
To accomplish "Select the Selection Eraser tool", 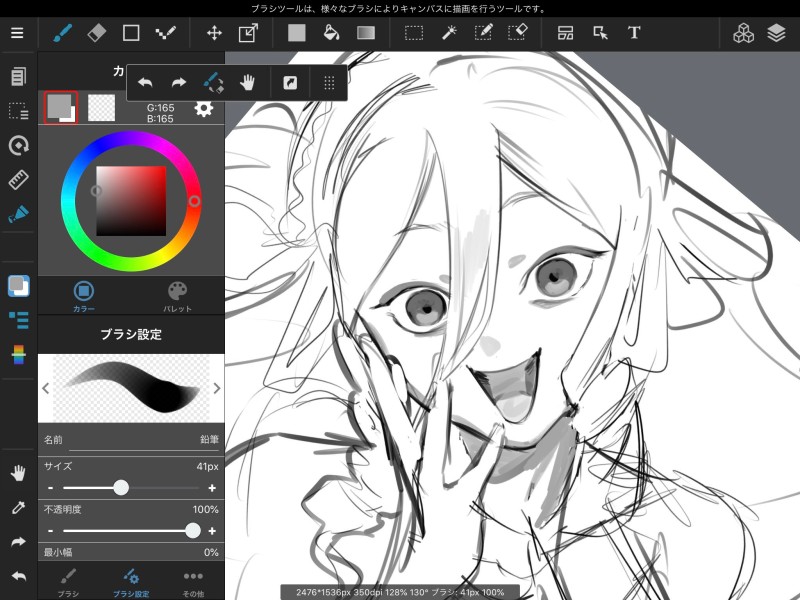I will tap(517, 33).
